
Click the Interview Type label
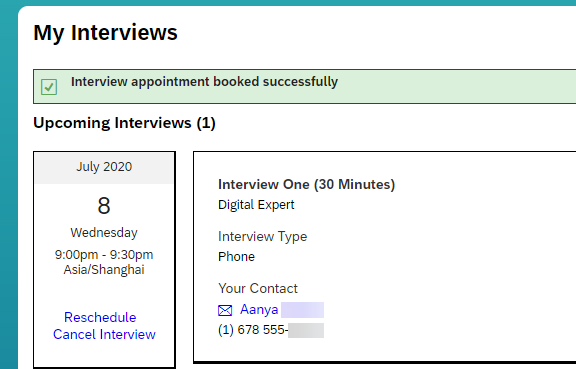tap(262, 237)
